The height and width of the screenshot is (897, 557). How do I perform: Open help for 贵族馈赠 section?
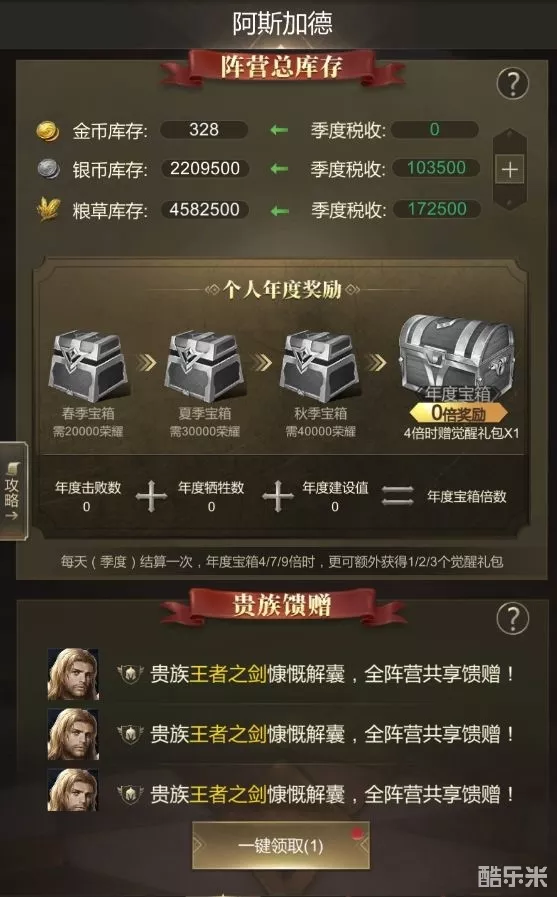[512, 618]
